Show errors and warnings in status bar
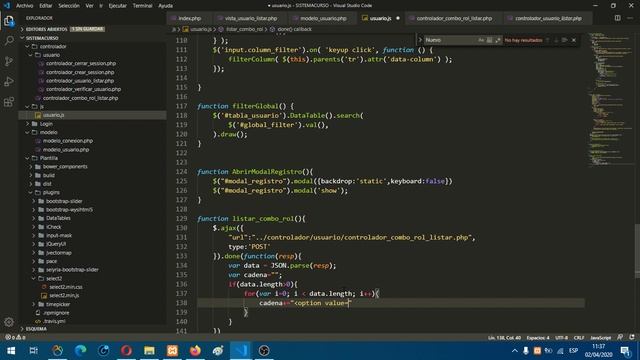The width and height of the screenshot is (640, 360). point(15,338)
